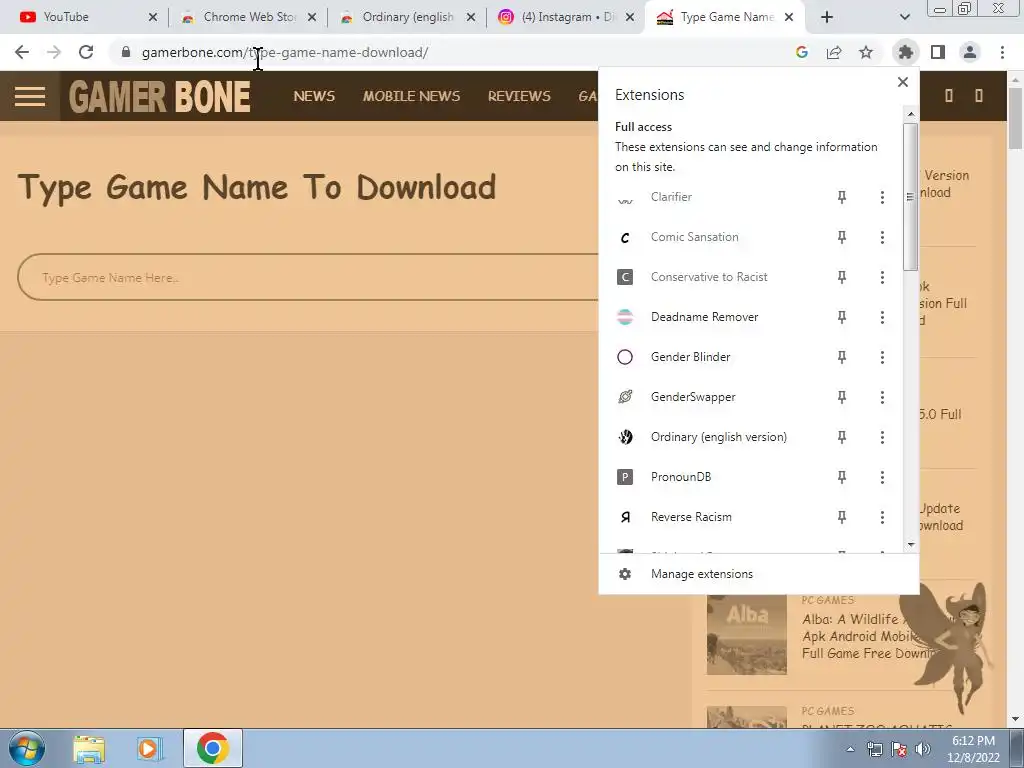Screen dimensions: 1024x768
Task: Click the site lock icon in address bar
Action: (x=126, y=52)
